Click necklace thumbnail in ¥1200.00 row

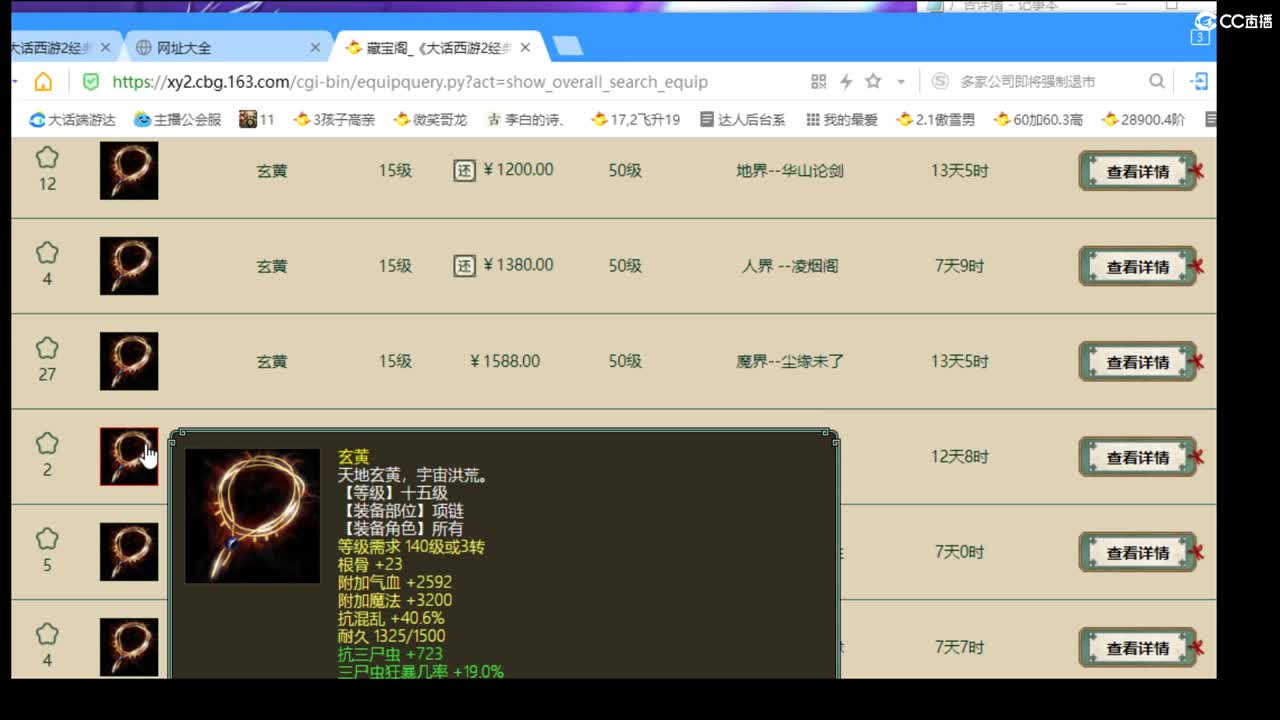[x=129, y=170]
